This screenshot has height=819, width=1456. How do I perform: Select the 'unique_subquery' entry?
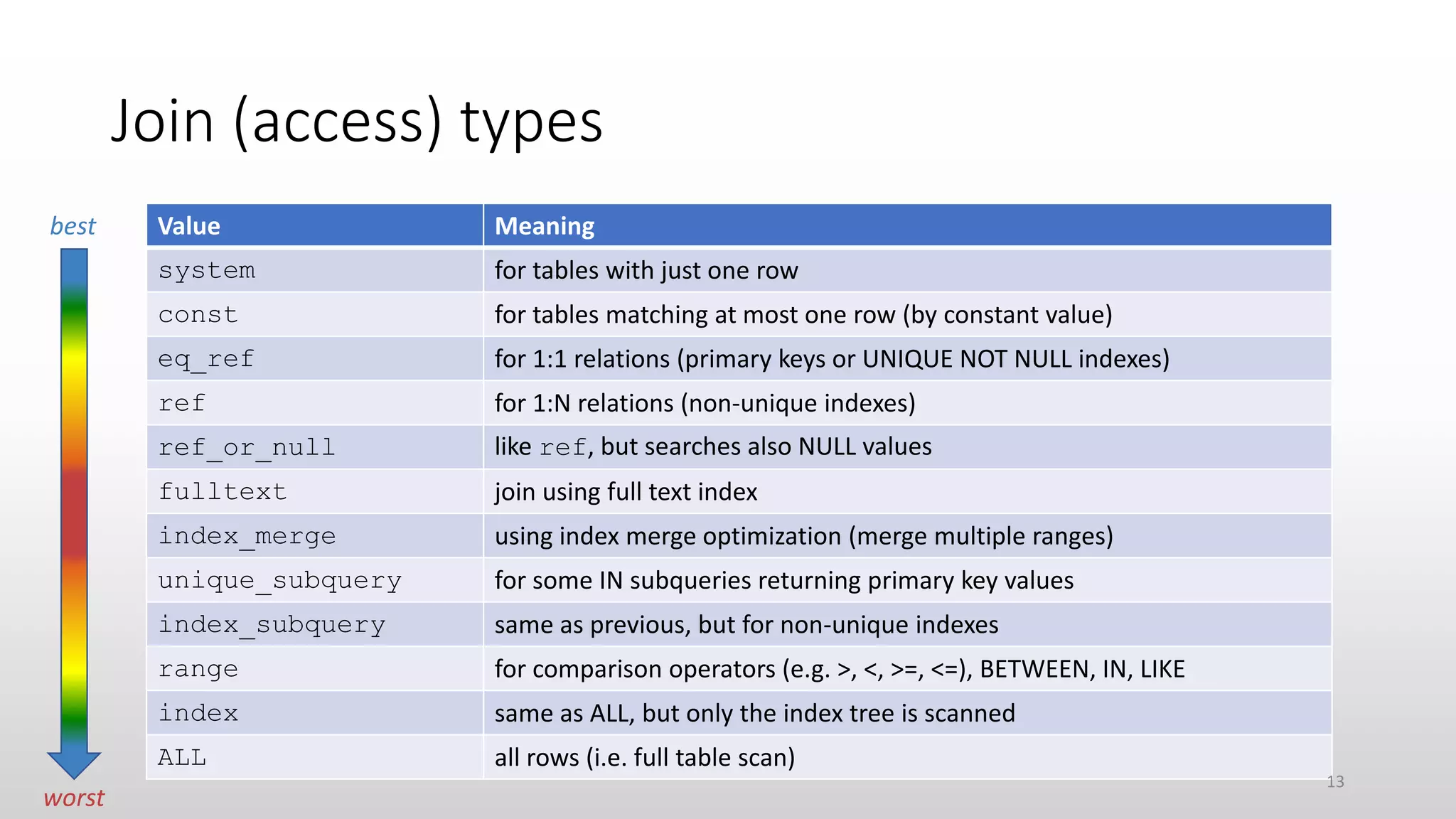pyautogui.click(x=279, y=580)
